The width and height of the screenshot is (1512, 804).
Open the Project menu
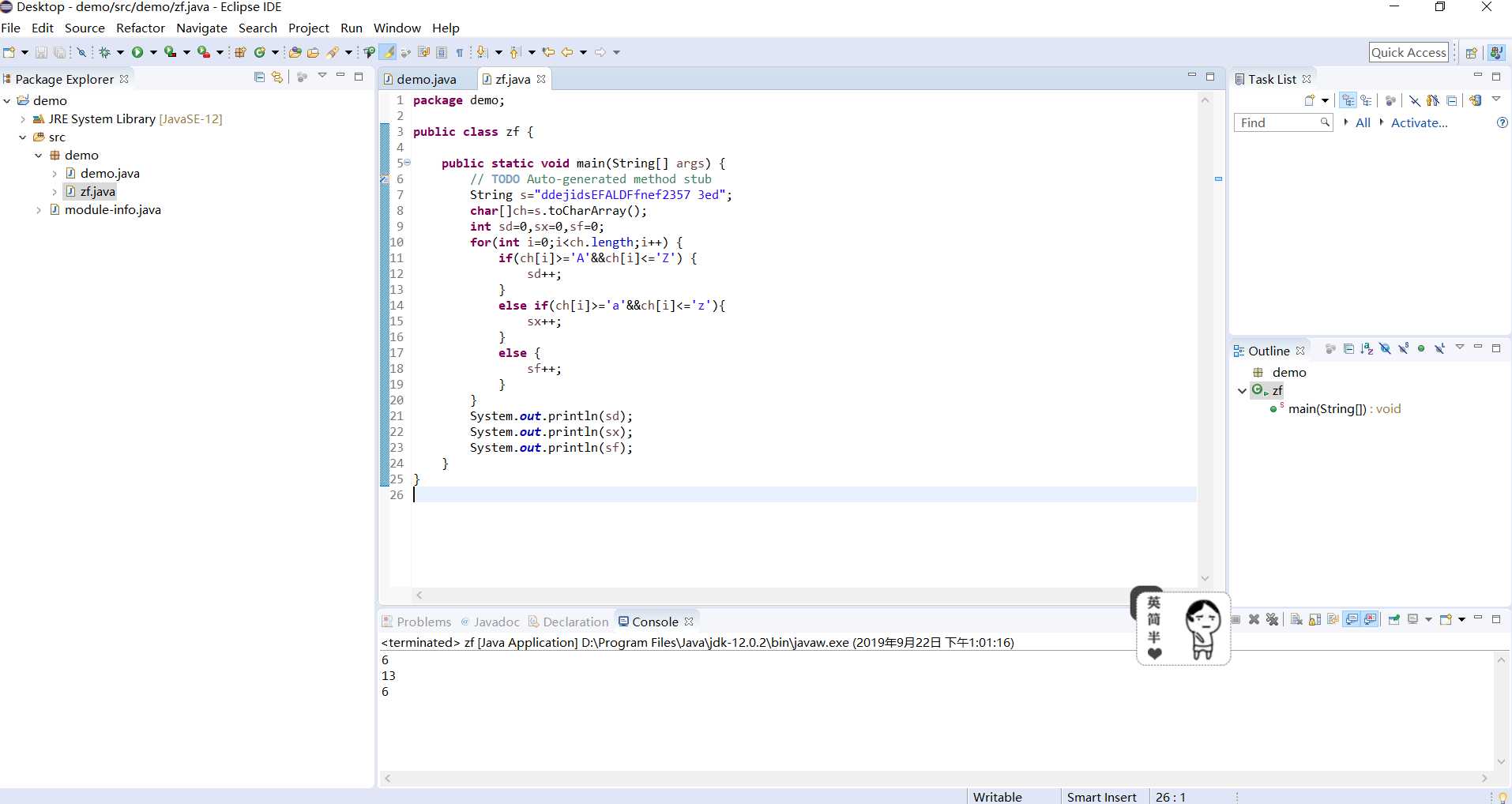[308, 28]
